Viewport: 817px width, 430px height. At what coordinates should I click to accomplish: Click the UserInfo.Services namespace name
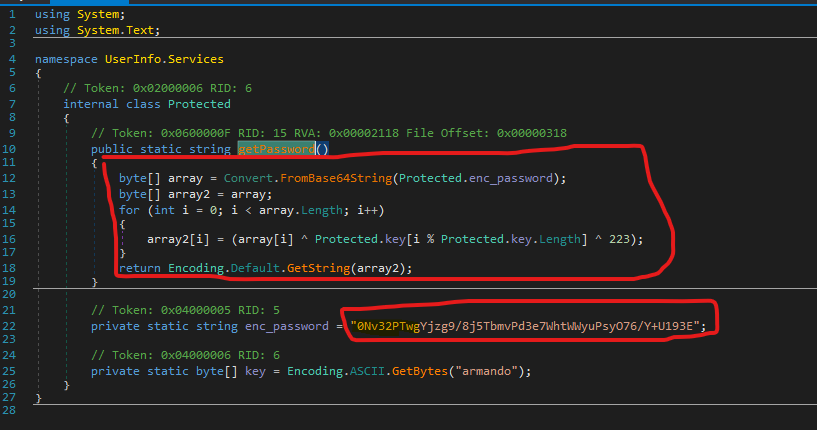pos(164,59)
